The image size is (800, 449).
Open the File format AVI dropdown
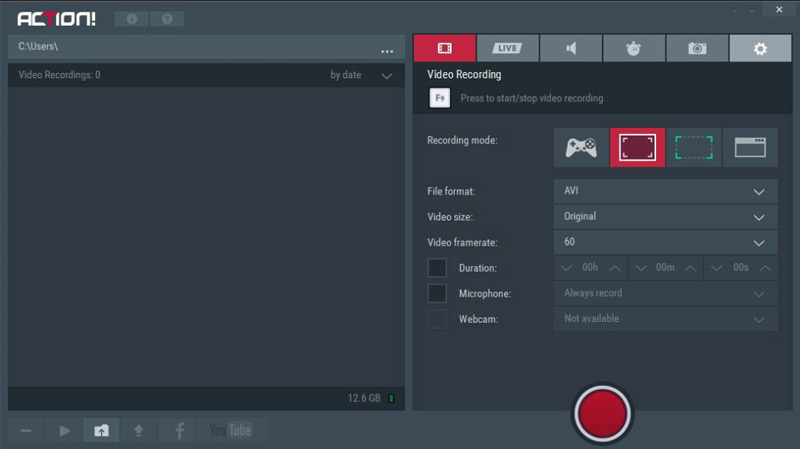tap(665, 191)
